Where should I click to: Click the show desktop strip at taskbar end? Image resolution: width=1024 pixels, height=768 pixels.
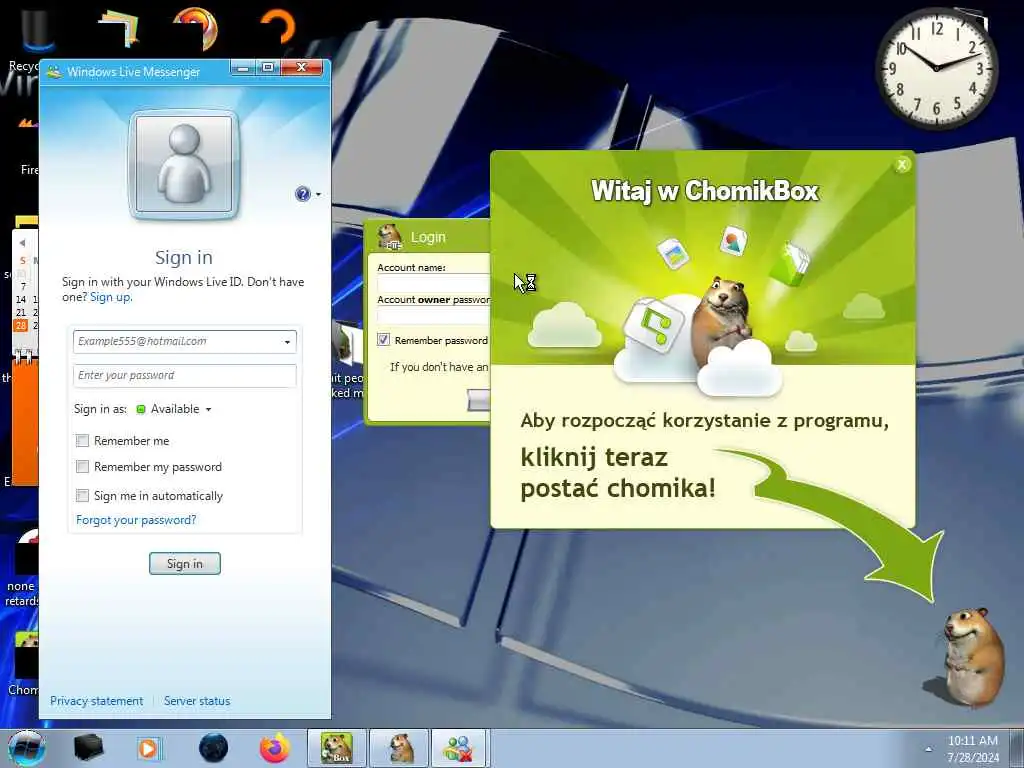tap(1016, 748)
